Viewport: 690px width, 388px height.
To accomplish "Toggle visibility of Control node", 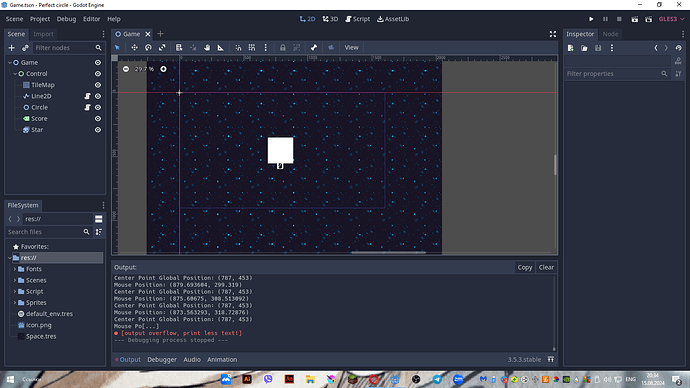I will point(98,74).
